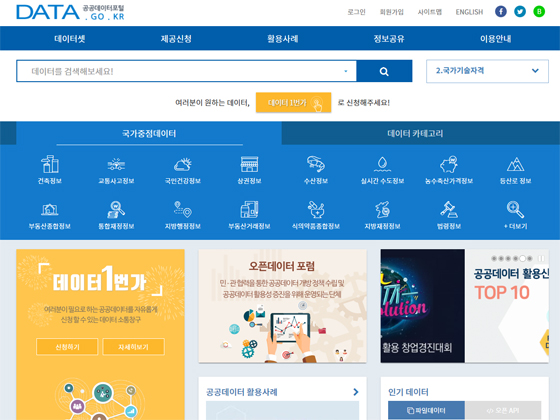Click into the 데이터를 검색해보세요 search field
Image resolution: width=560 pixels, height=420 pixels.
coord(186,71)
